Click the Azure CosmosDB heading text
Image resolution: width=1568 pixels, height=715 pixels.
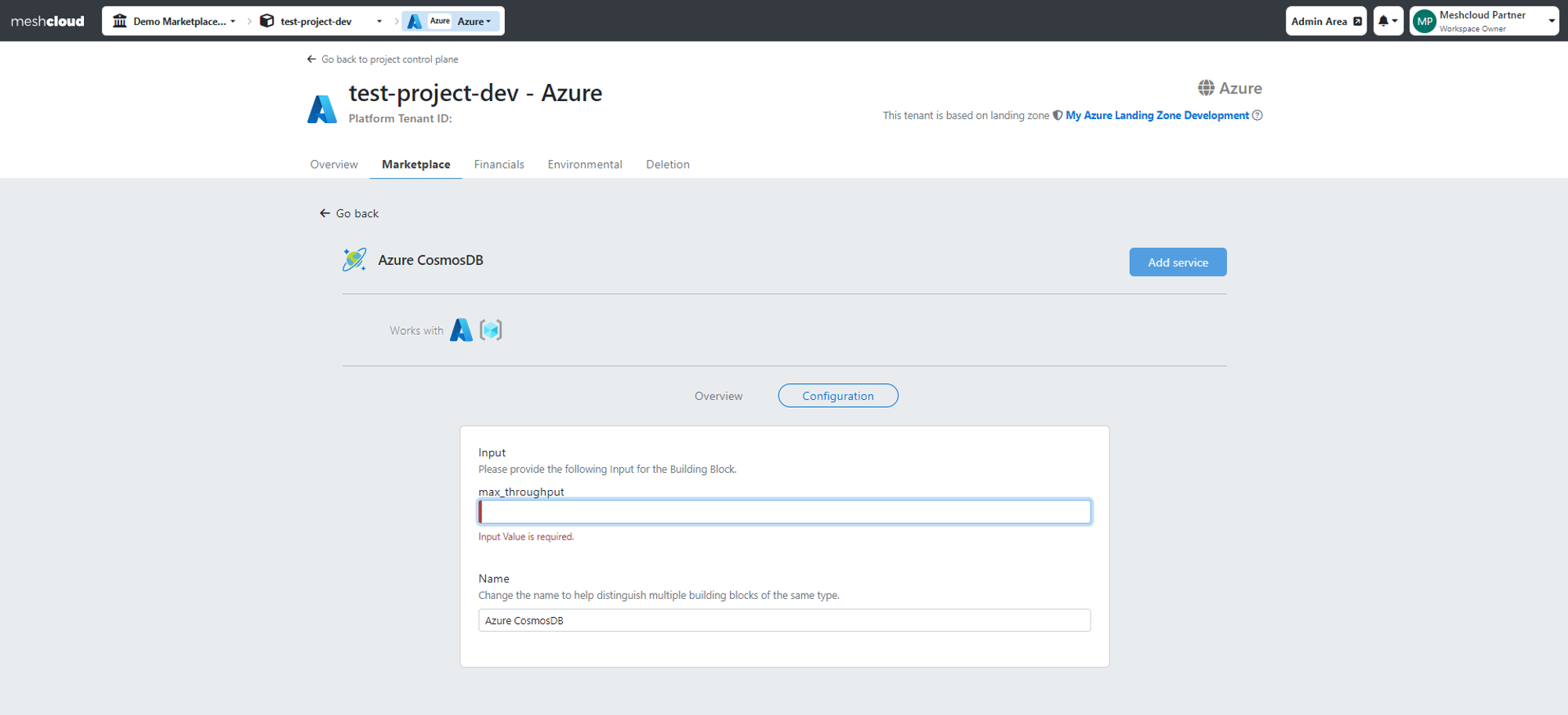pyautogui.click(x=430, y=260)
